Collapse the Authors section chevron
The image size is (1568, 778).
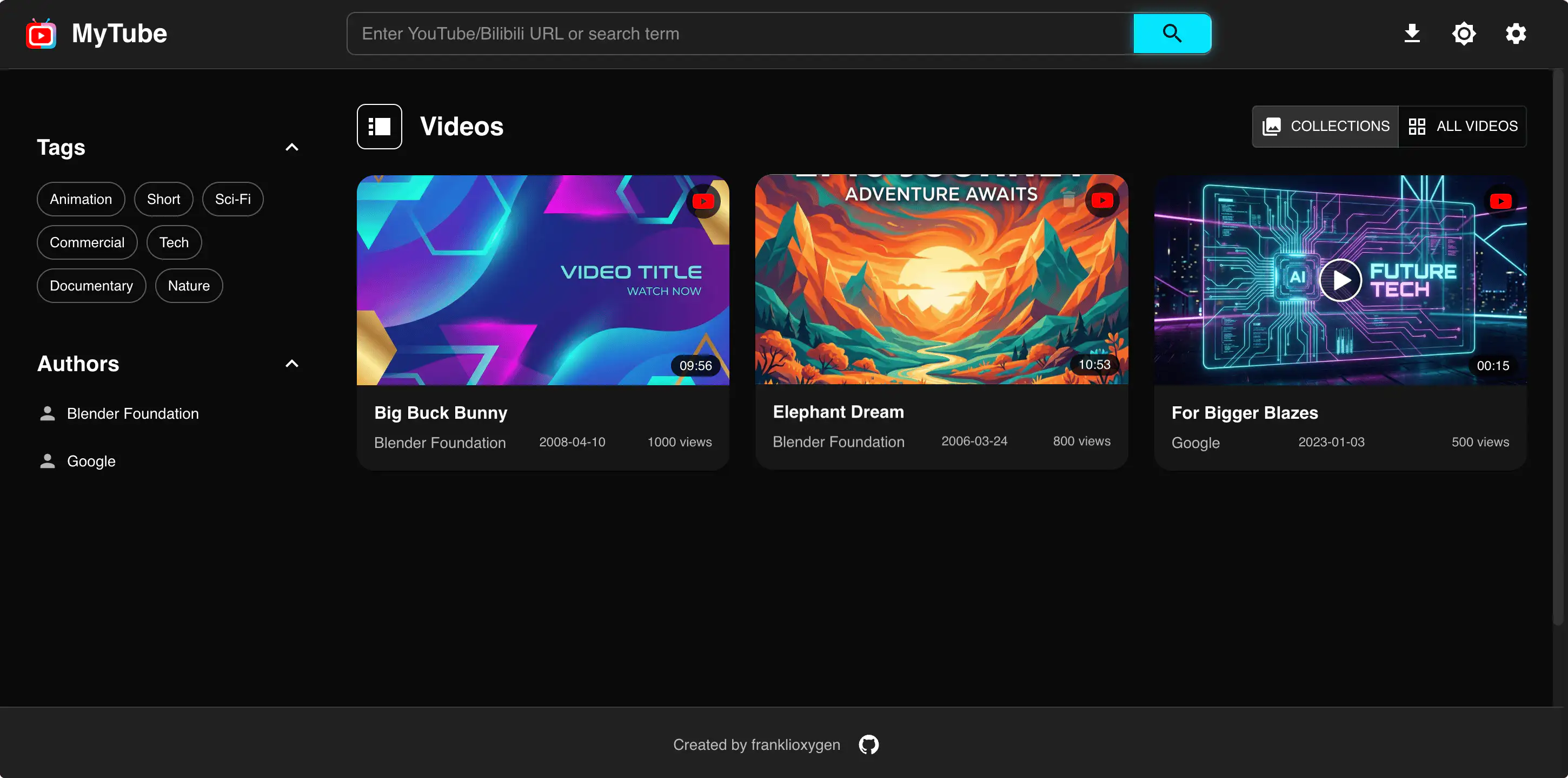(291, 364)
